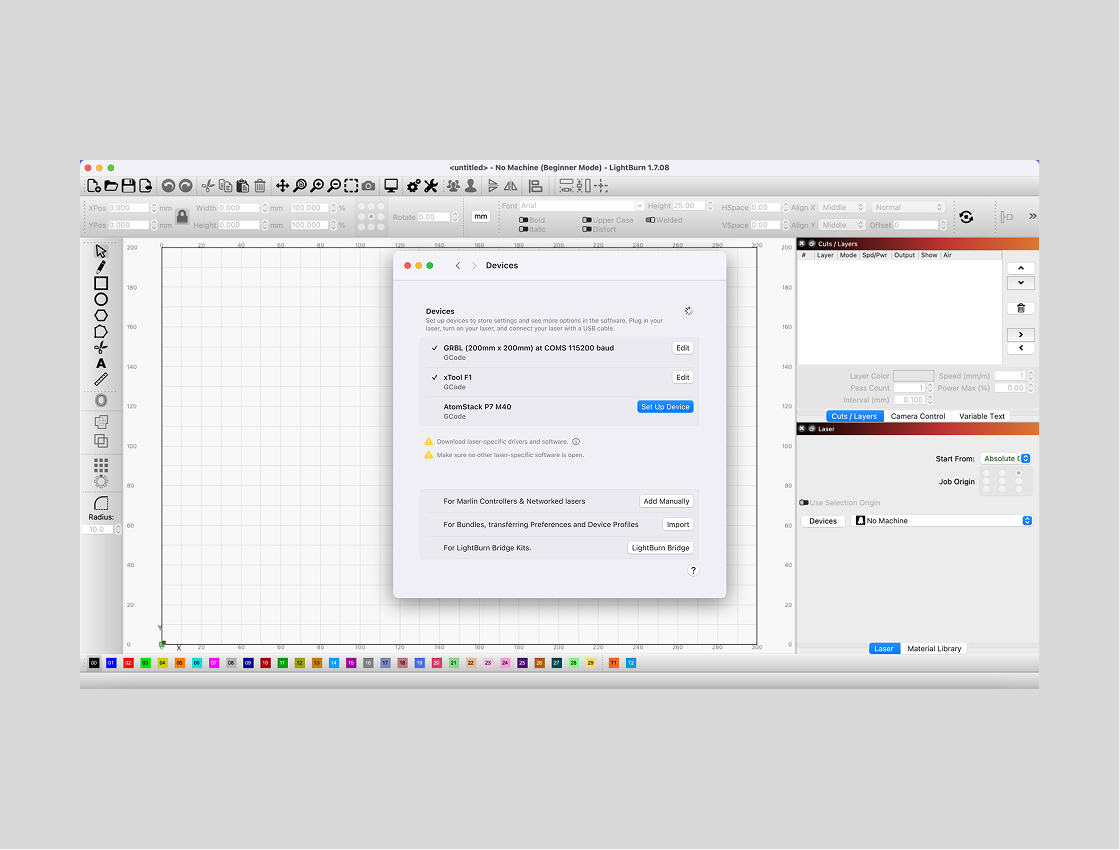
Task: Open the Start From Absolute dropdown
Action: tap(1005, 459)
